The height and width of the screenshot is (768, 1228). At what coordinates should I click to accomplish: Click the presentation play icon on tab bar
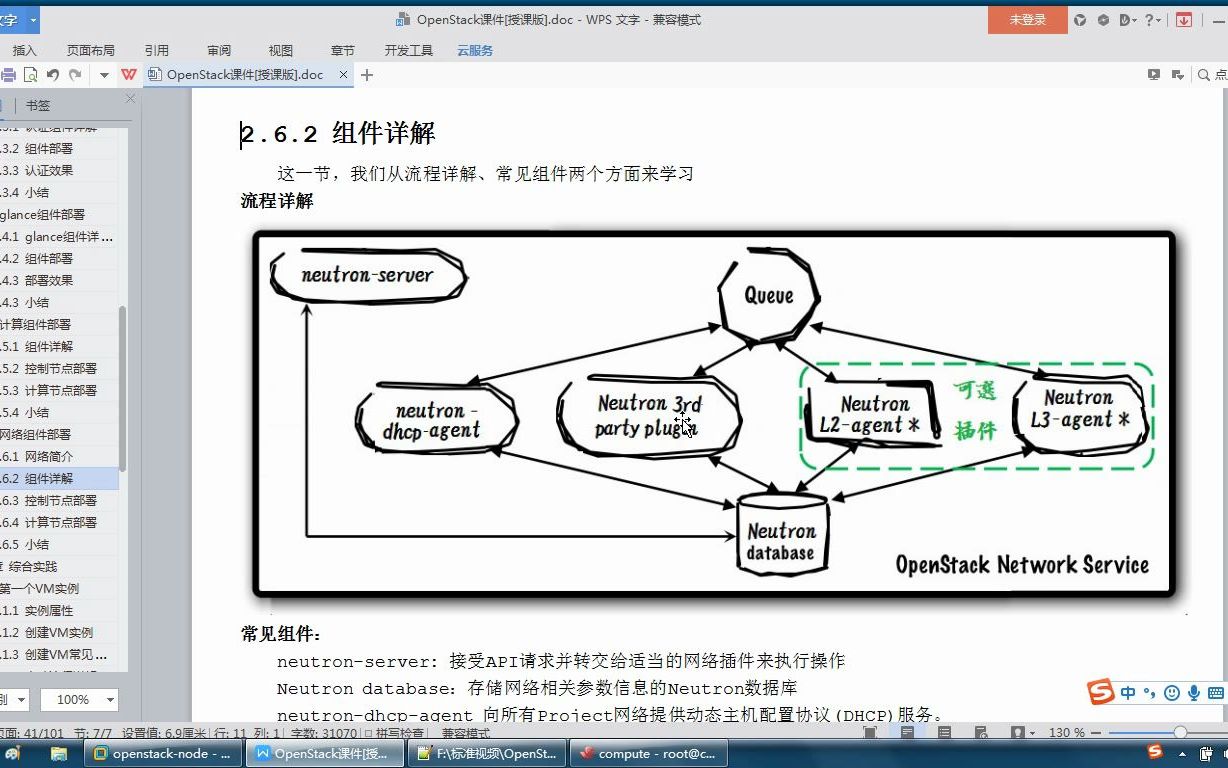pyautogui.click(x=1154, y=75)
